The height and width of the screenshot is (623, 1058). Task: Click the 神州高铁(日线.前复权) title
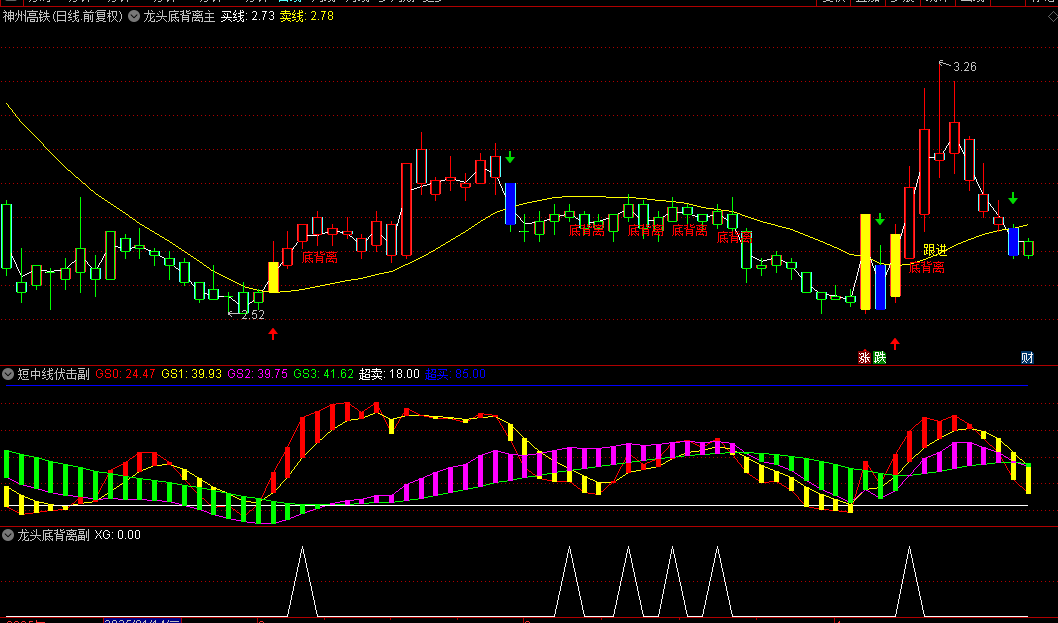pos(63,16)
